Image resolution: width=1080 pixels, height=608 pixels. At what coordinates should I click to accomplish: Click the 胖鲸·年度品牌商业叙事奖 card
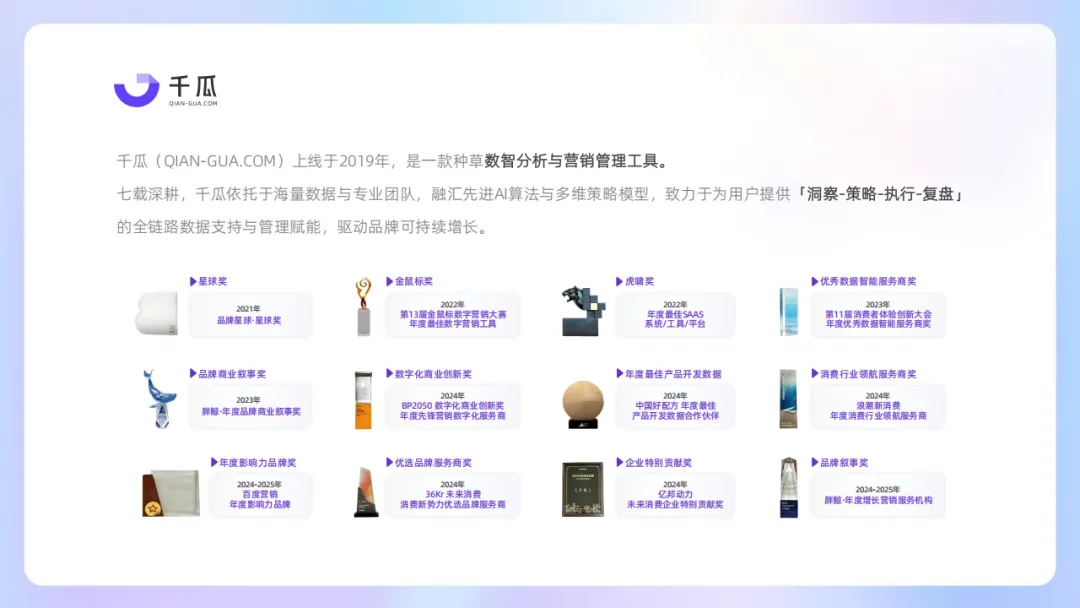click(x=250, y=406)
